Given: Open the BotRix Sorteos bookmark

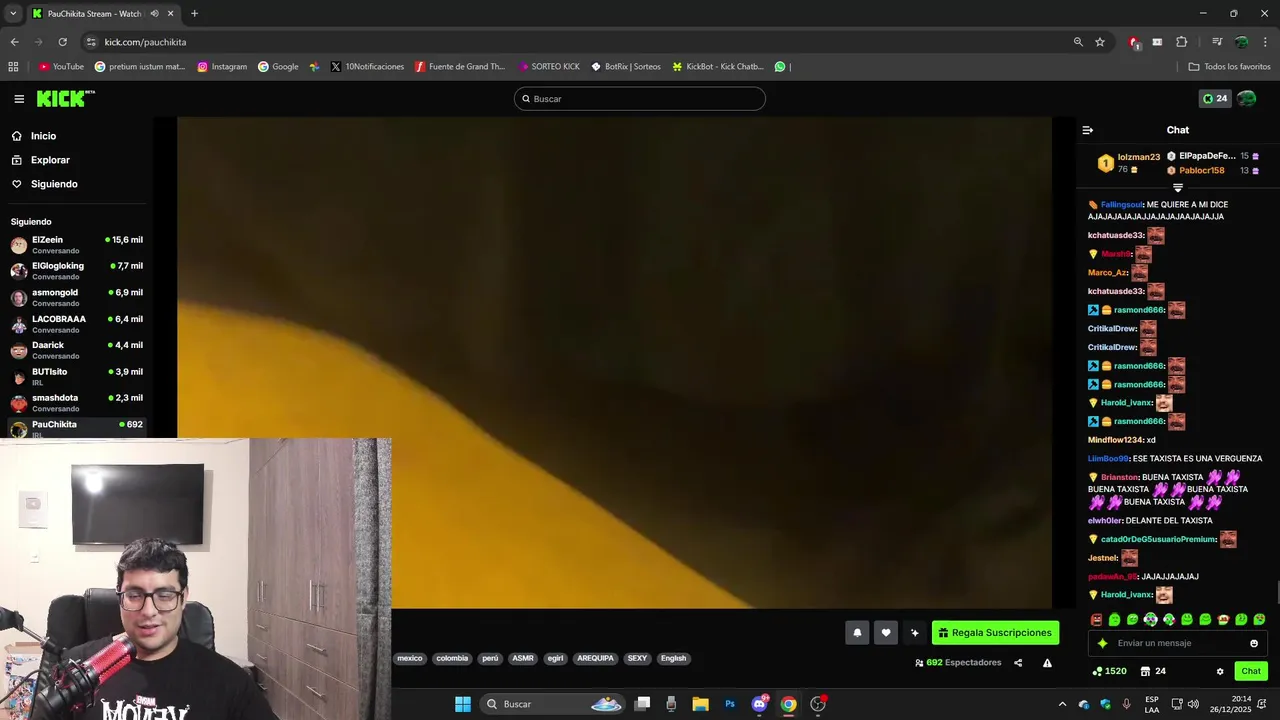Looking at the screenshot, I should (x=626, y=67).
